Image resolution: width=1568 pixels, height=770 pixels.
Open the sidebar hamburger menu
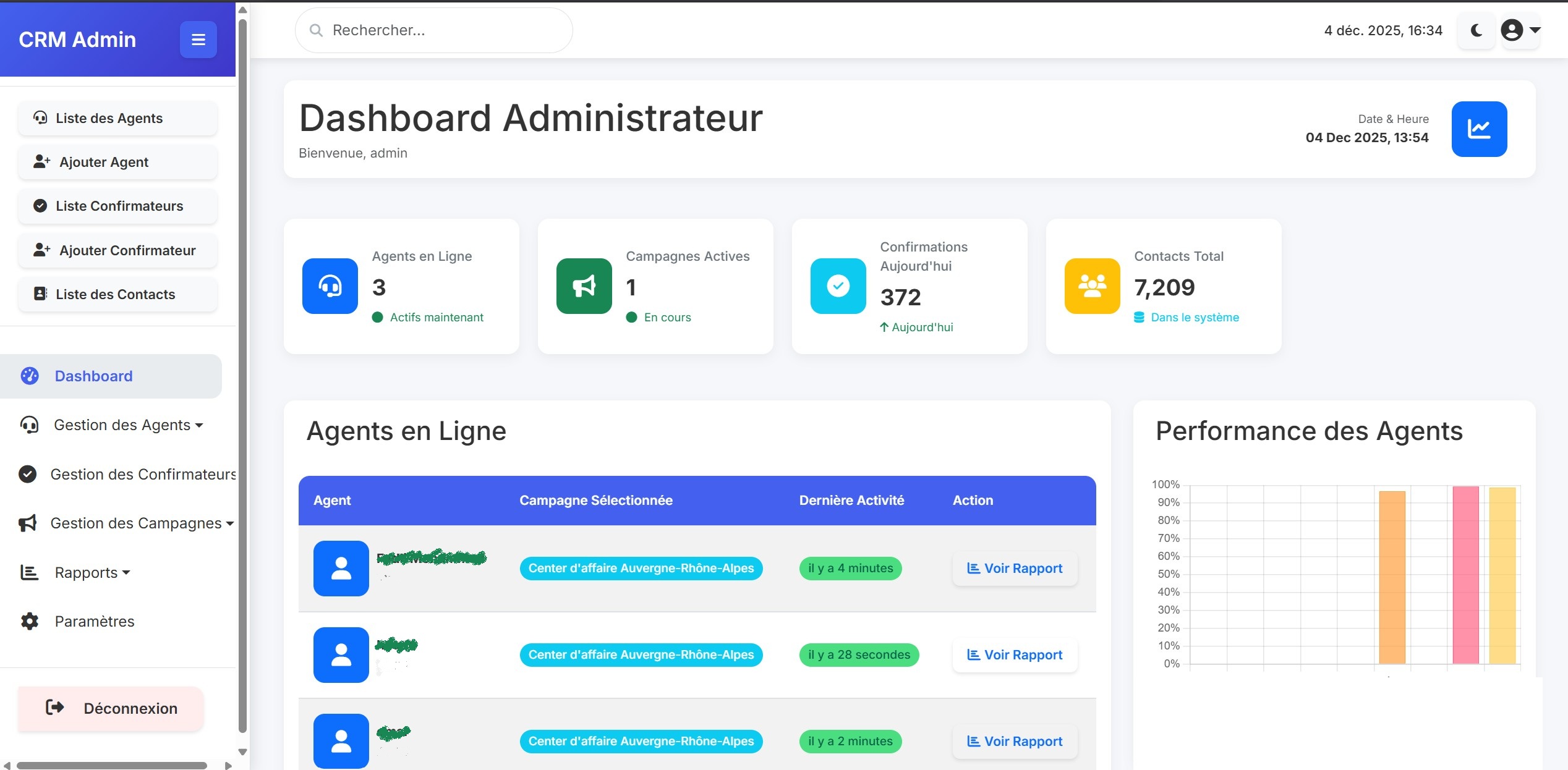pyautogui.click(x=198, y=40)
